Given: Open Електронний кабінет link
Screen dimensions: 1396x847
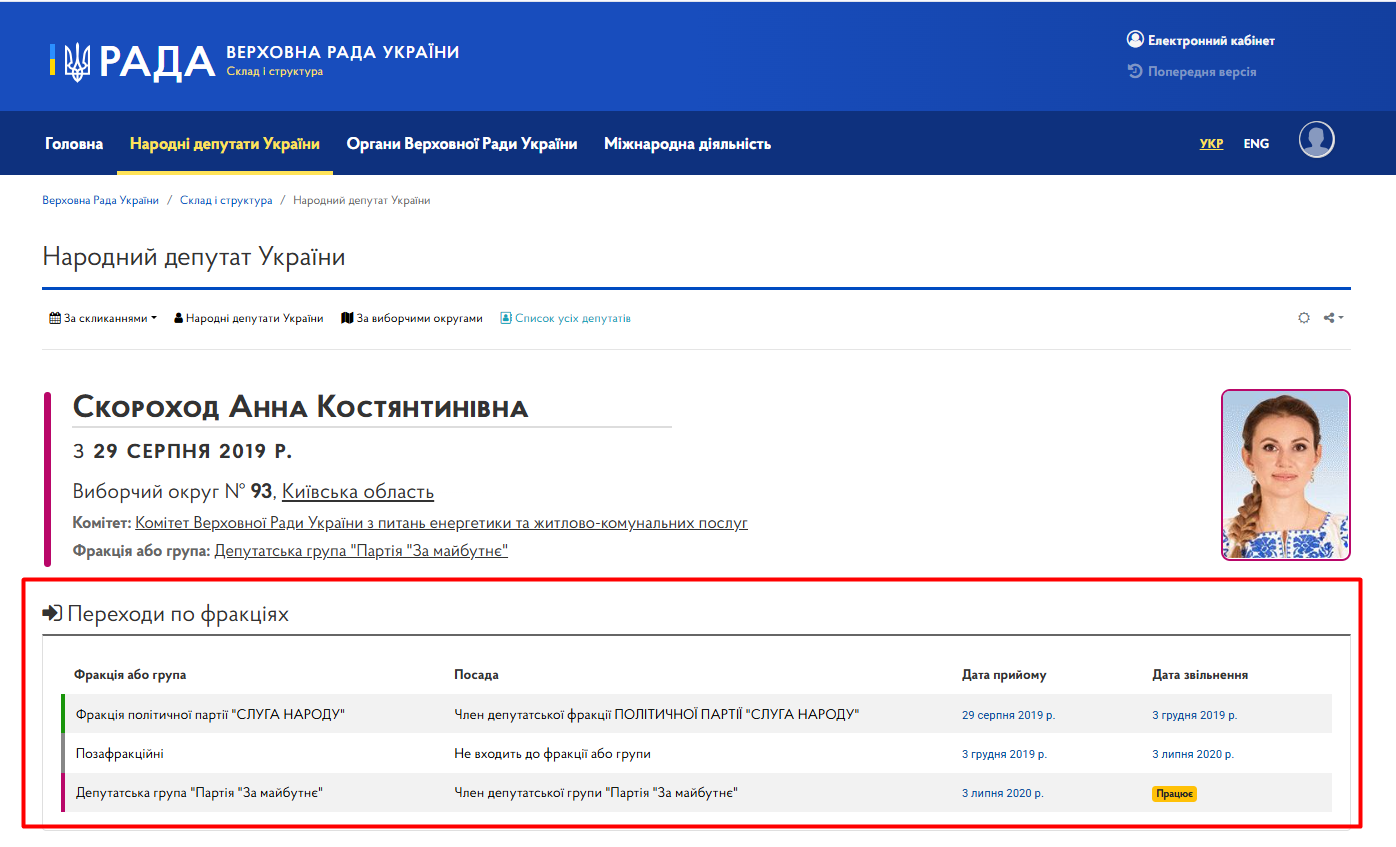Looking at the screenshot, I should [1201, 41].
